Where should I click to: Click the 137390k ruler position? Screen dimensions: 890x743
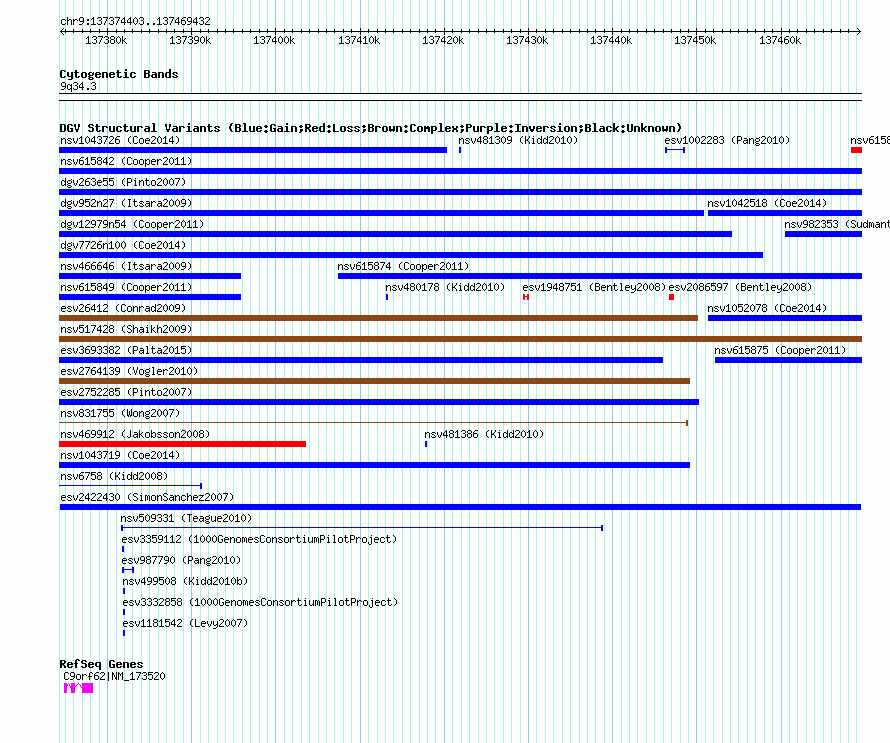(x=190, y=40)
